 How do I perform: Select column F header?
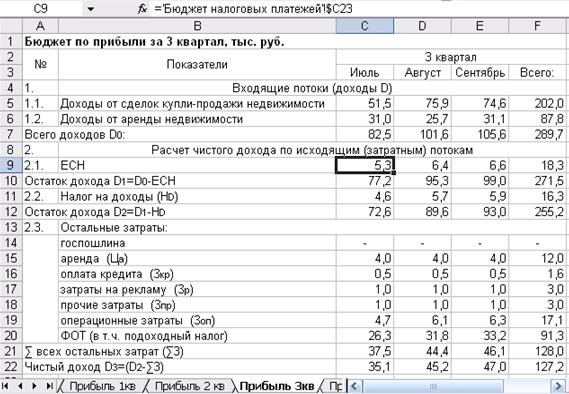538,26
